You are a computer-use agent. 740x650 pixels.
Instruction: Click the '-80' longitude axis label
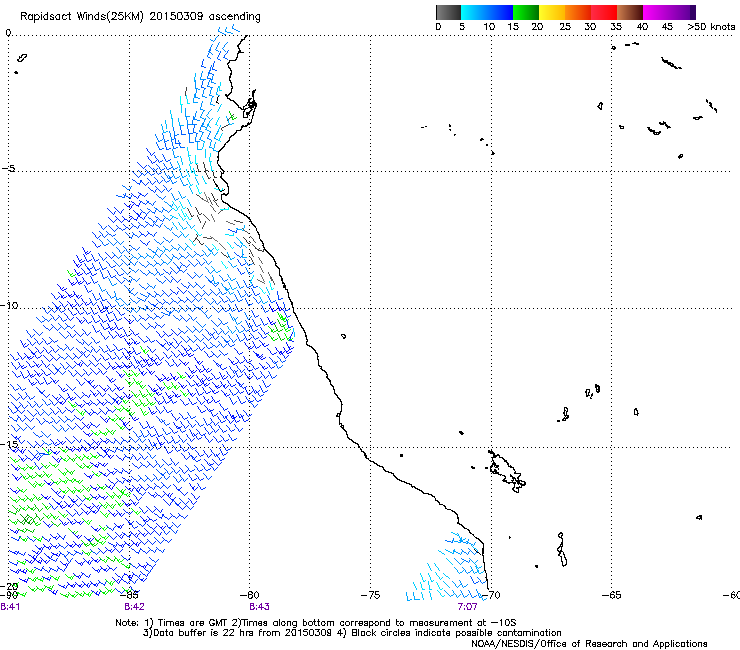coord(250,595)
